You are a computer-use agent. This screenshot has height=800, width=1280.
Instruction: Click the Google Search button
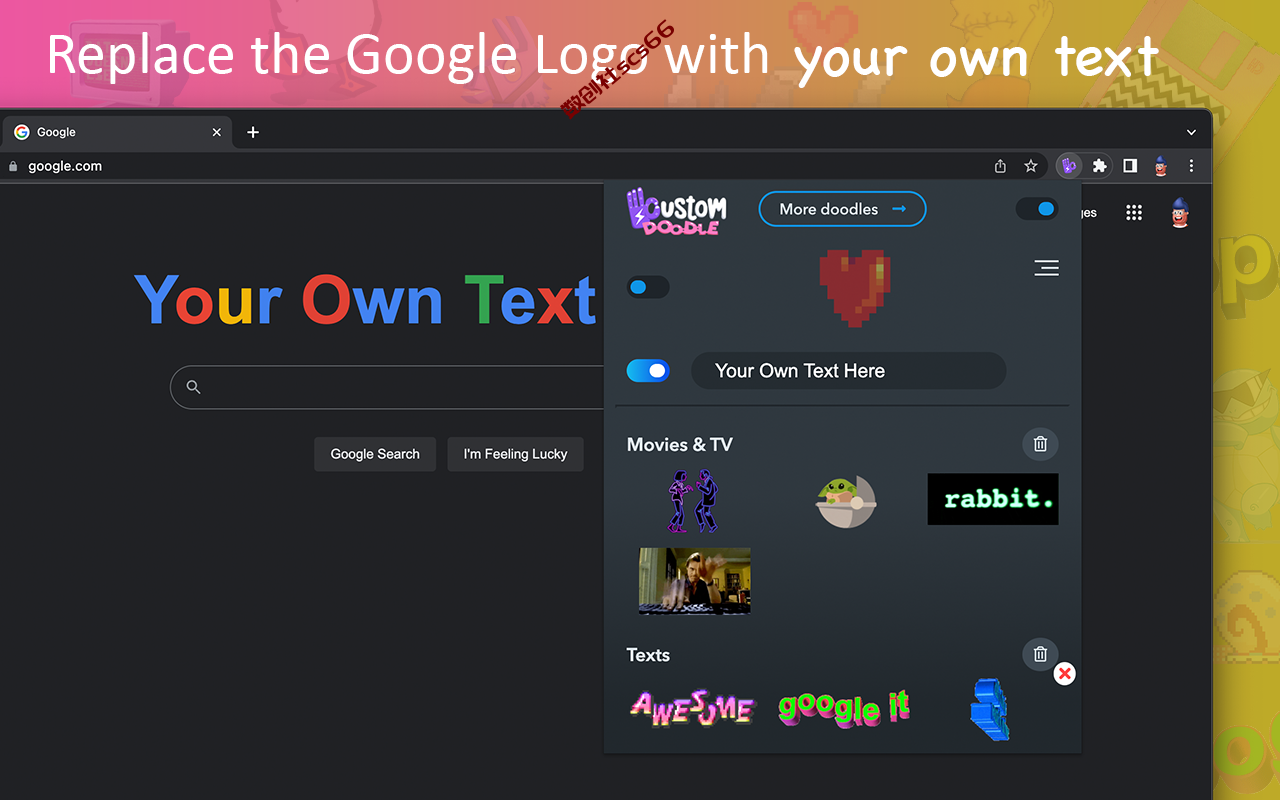pyautogui.click(x=375, y=454)
